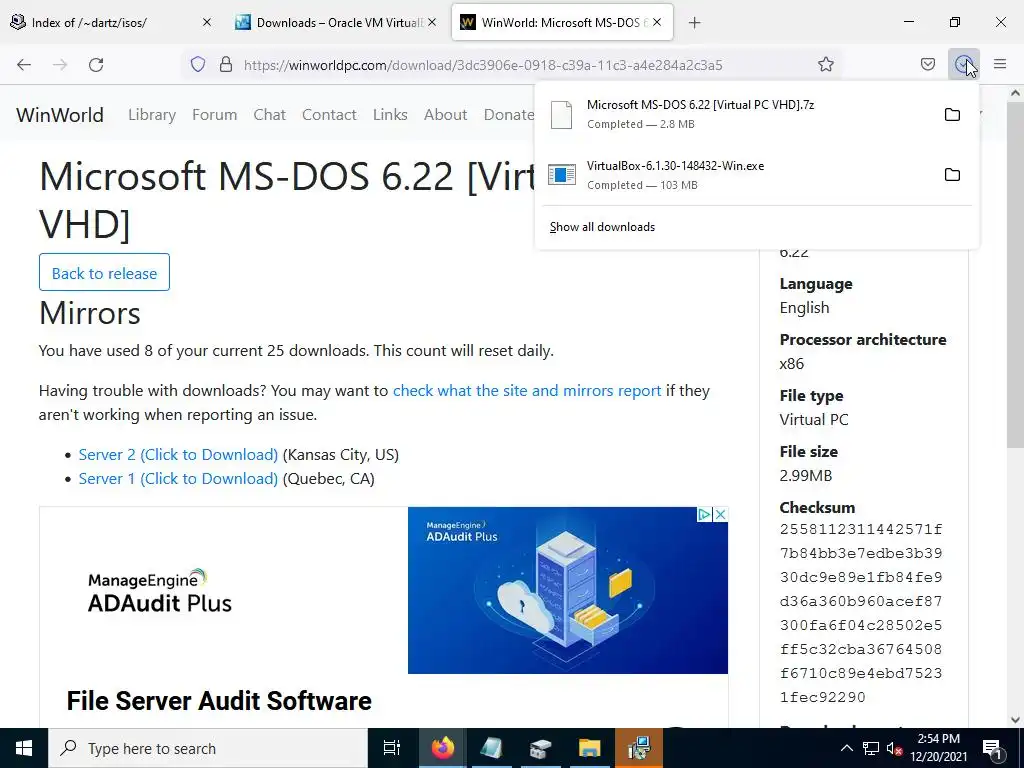This screenshot has width=1024, height=768.
Task: Open the Library menu item
Action: click(x=152, y=115)
